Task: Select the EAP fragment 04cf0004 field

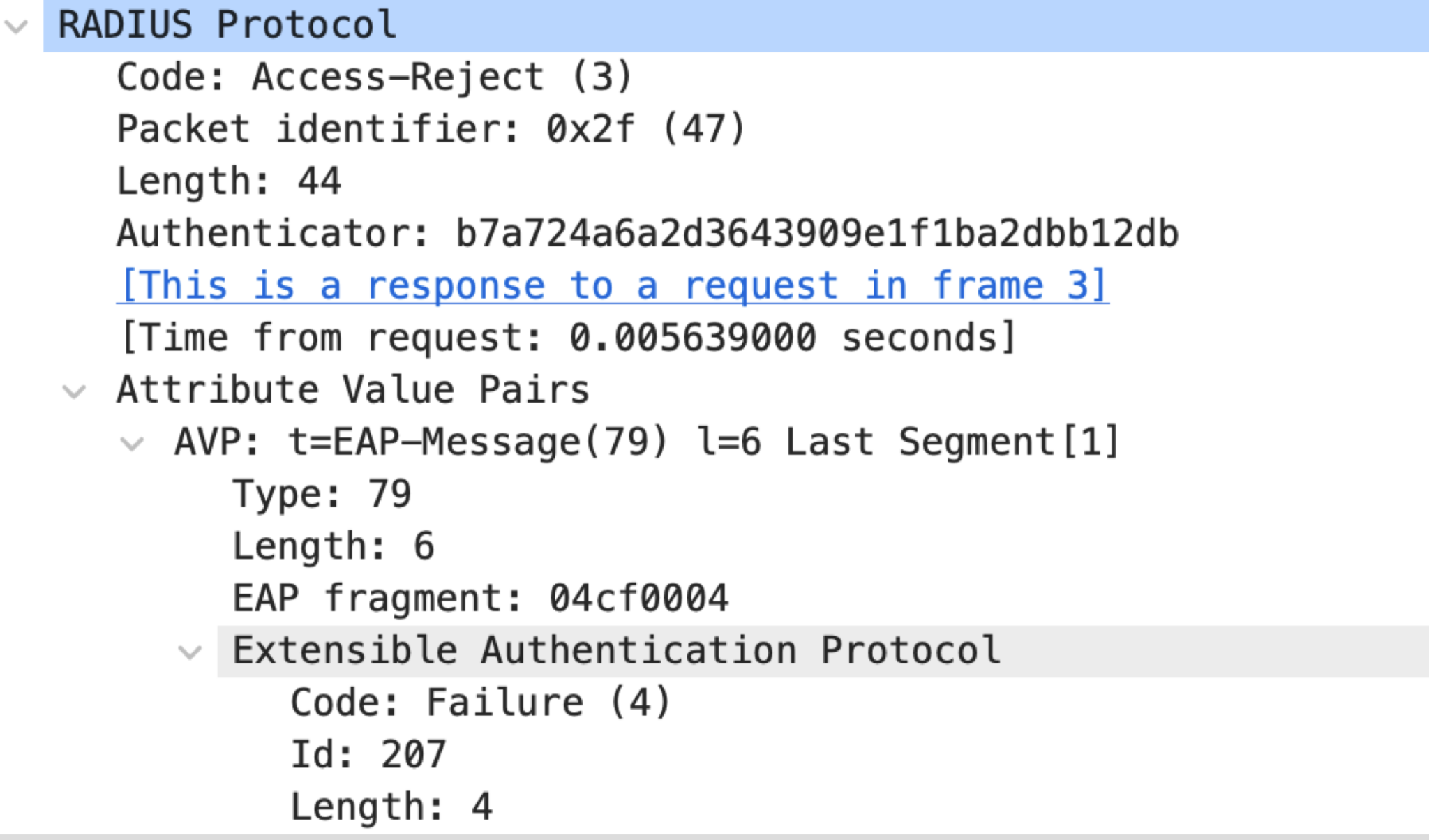Action: coord(481,597)
